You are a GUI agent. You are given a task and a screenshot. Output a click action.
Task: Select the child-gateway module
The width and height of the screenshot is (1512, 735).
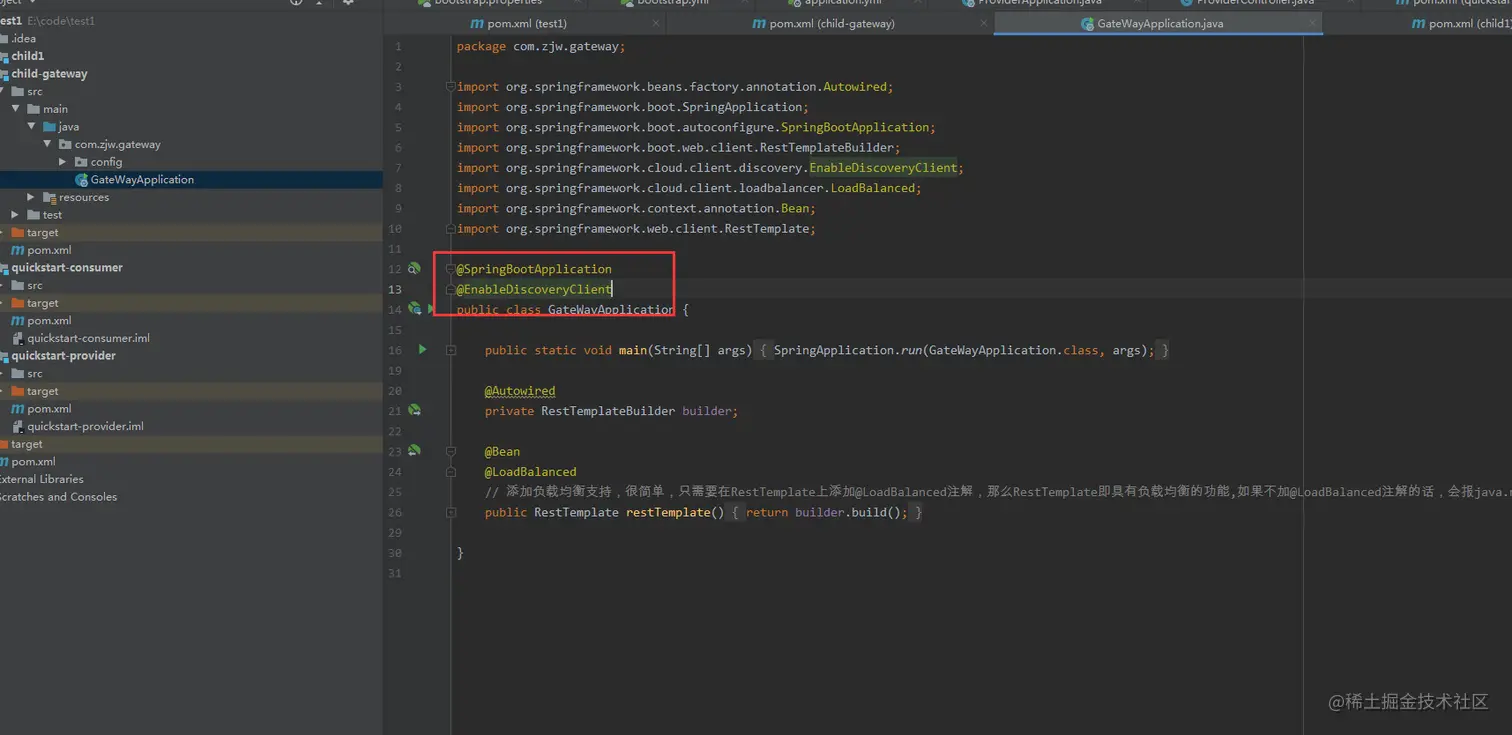pyautogui.click(x=49, y=74)
